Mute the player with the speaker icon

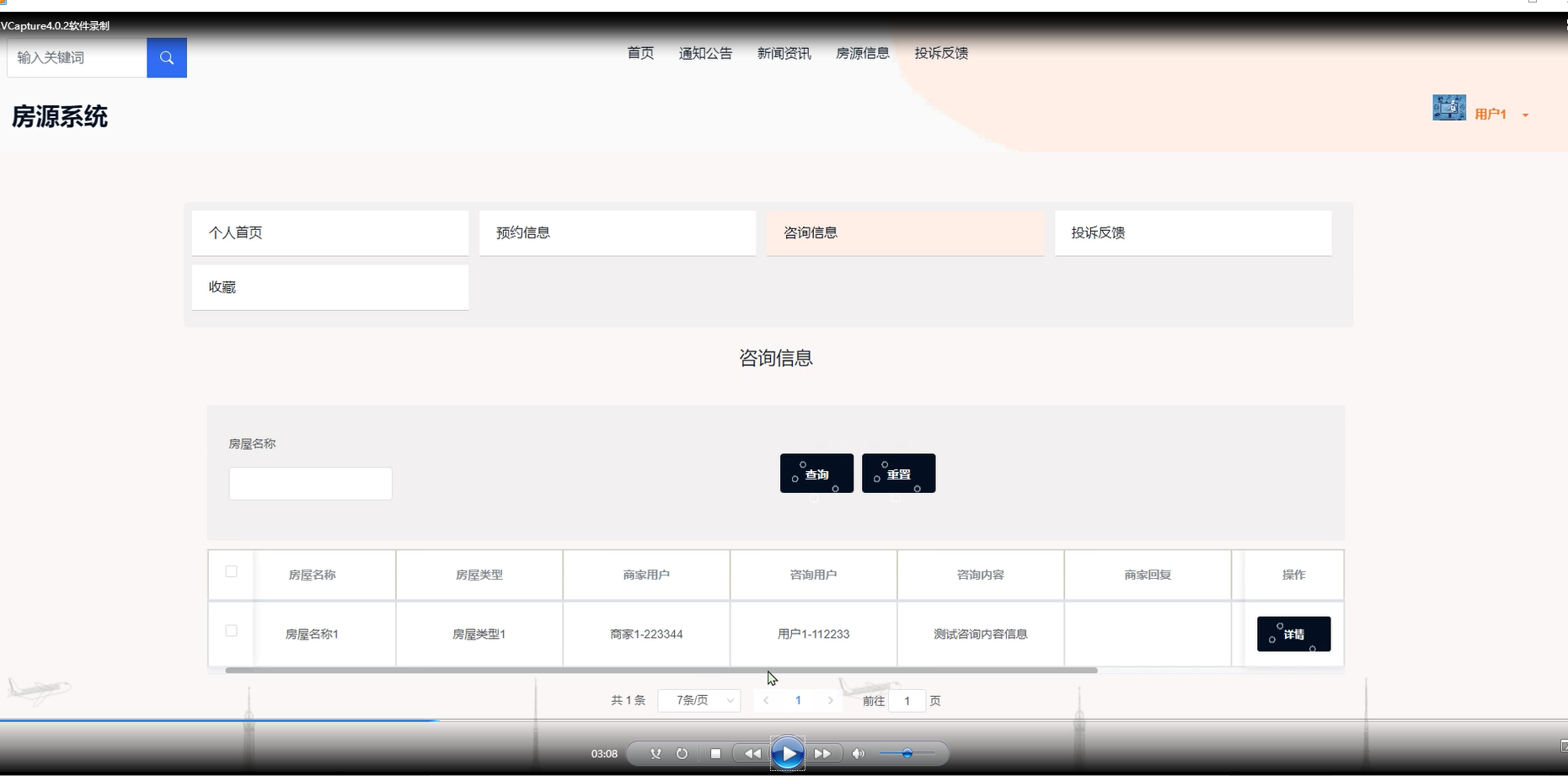click(x=858, y=753)
